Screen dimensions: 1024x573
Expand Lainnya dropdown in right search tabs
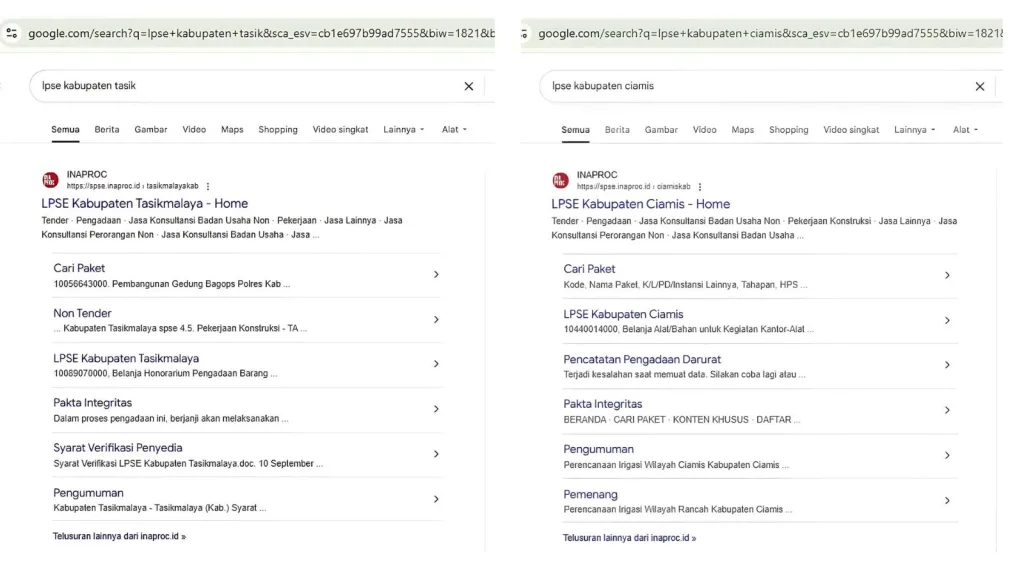[x=914, y=130]
